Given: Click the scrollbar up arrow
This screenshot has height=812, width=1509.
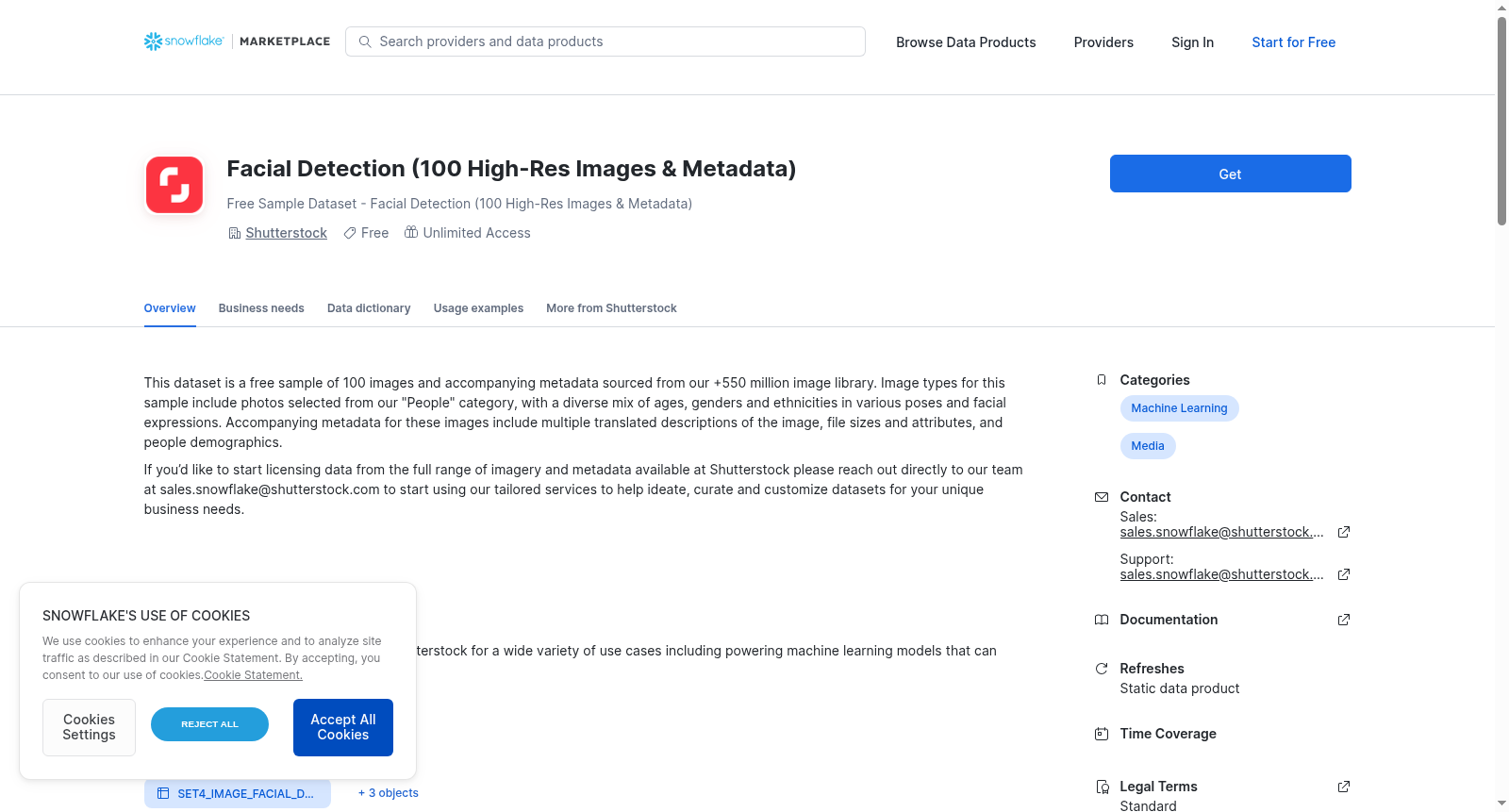Looking at the screenshot, I should coord(1501,8).
